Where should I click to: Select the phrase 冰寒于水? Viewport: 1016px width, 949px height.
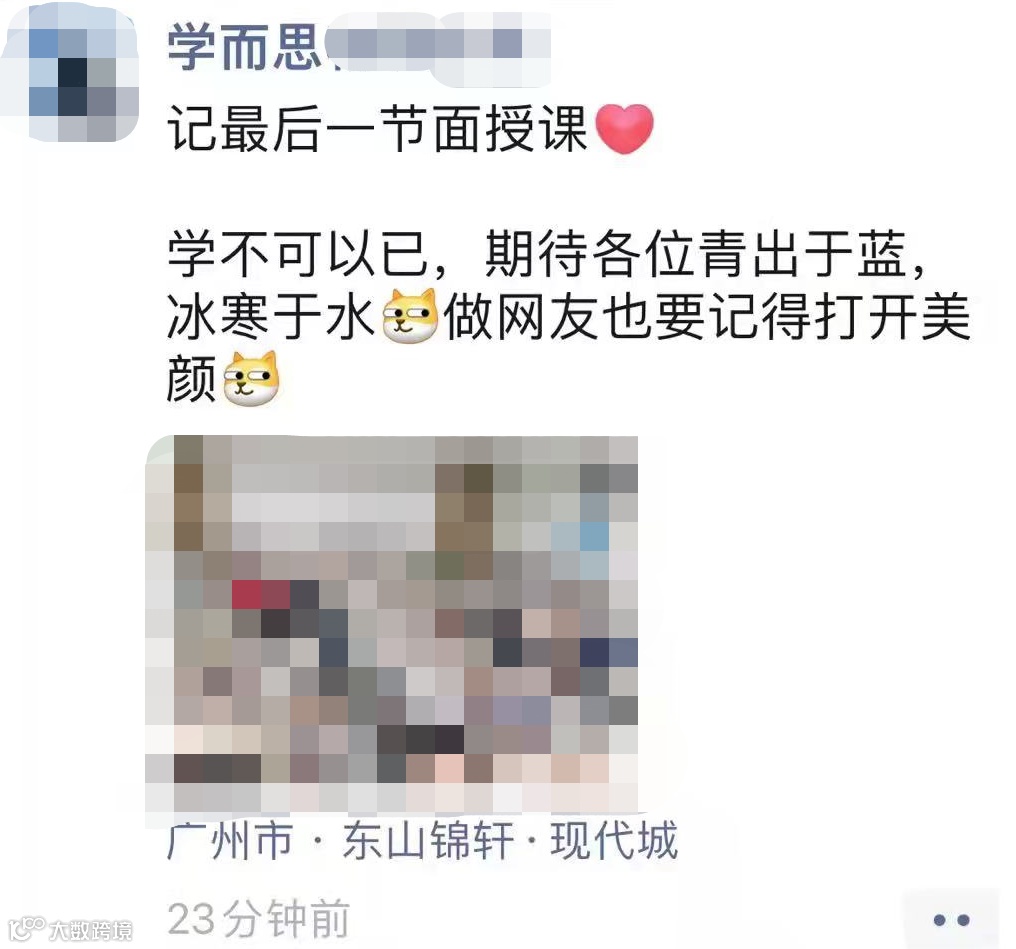tap(271, 316)
